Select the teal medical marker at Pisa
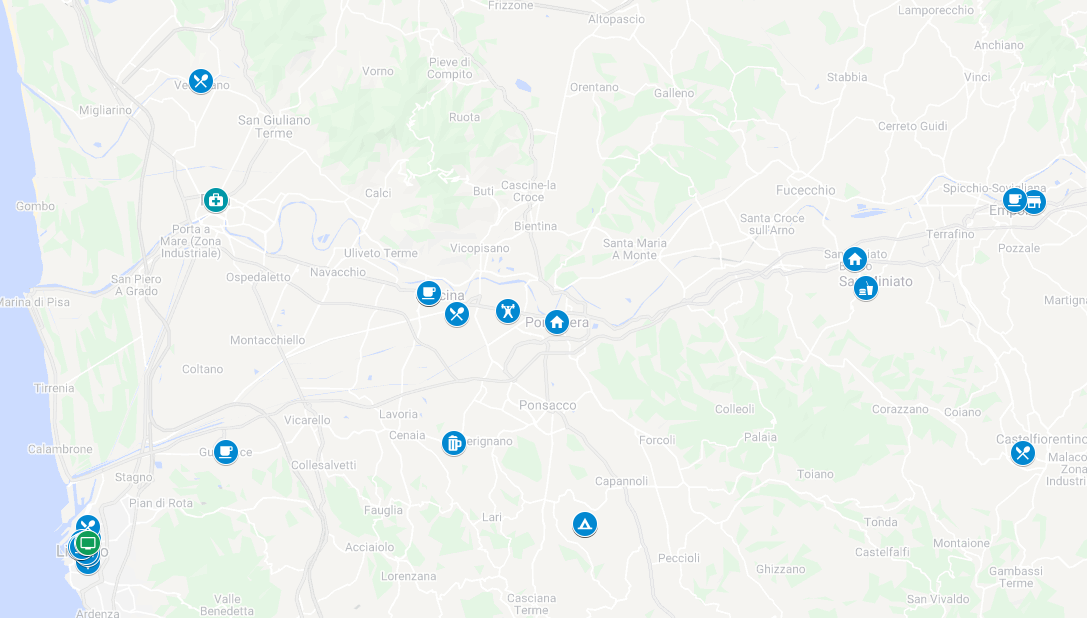Screen dimensions: 1087x618 (x=216, y=200)
